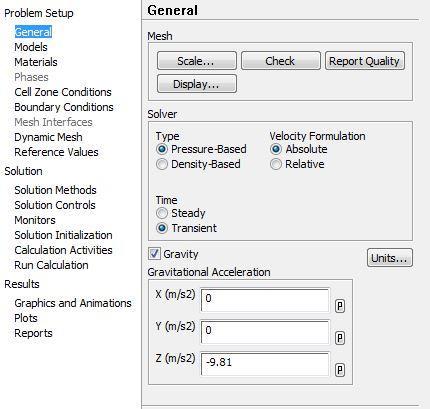This screenshot has width=430, height=409.
Task: Click the Report Quality button
Action: (365, 61)
